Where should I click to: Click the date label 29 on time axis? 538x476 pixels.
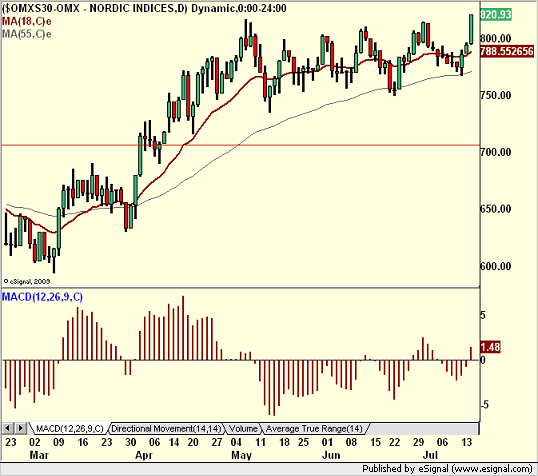click(x=418, y=442)
